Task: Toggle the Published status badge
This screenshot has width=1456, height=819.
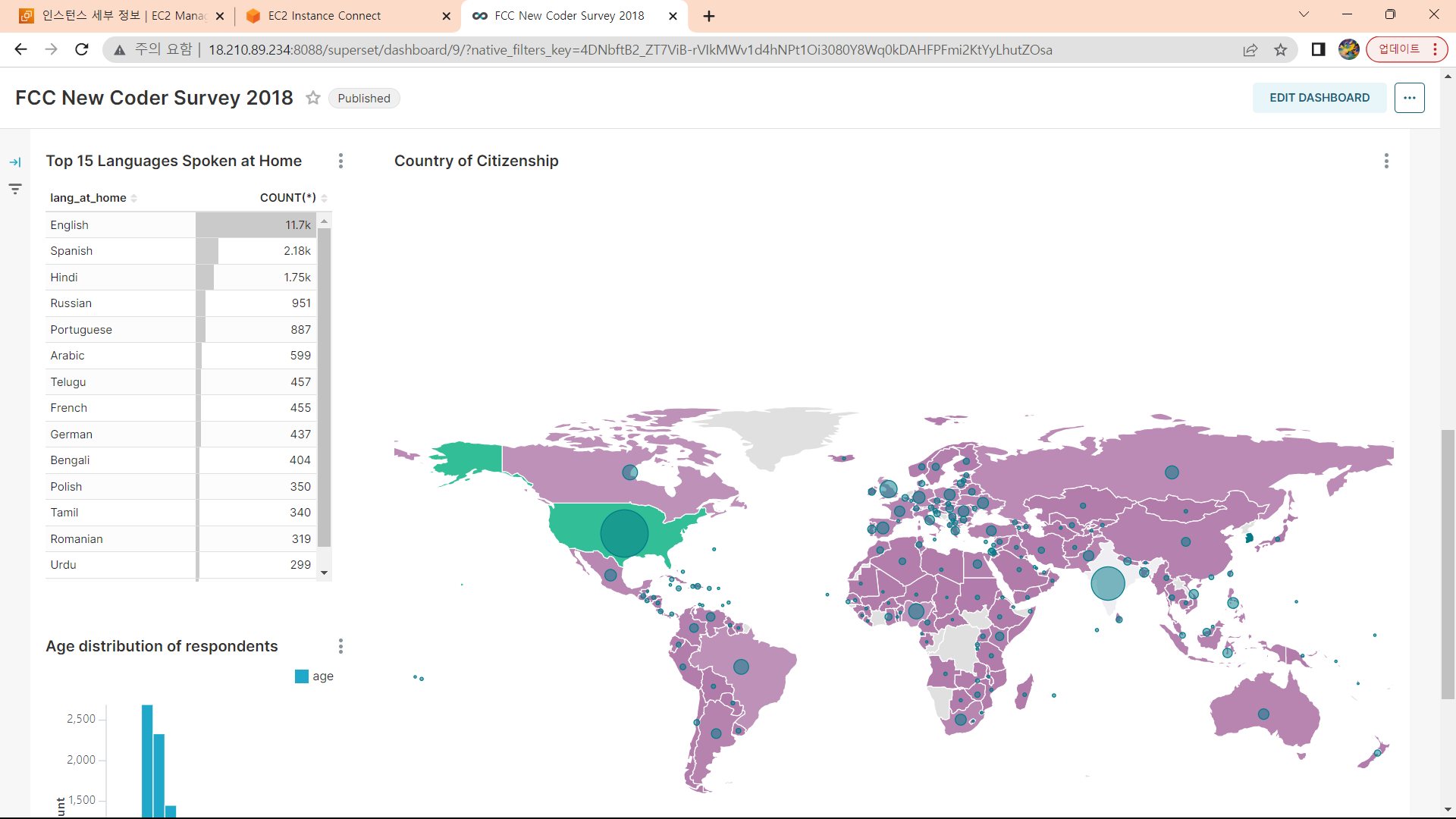Action: click(x=364, y=99)
